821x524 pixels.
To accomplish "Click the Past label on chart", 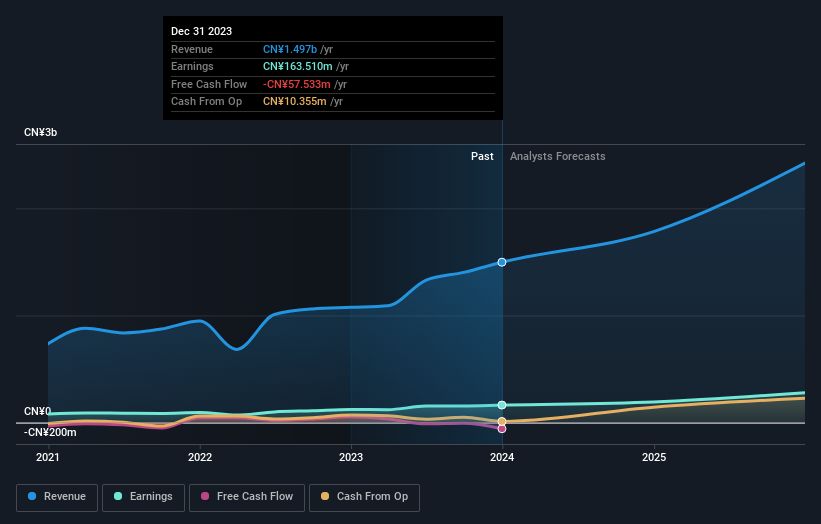I will (482, 157).
